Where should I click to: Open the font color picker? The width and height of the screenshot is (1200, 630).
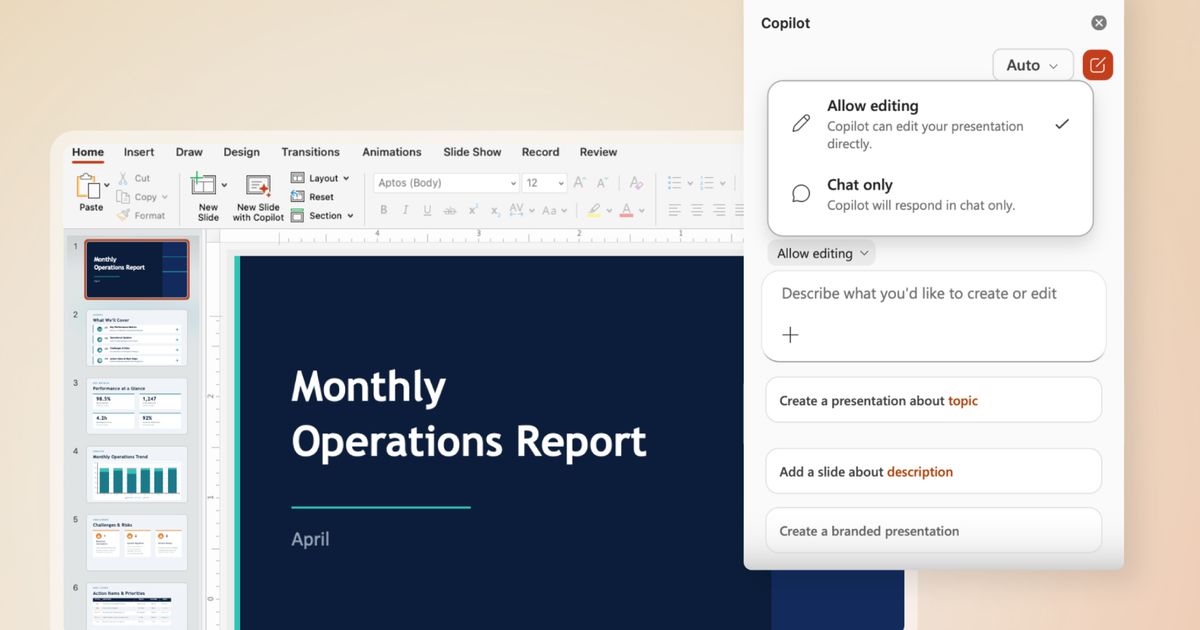[x=627, y=210]
